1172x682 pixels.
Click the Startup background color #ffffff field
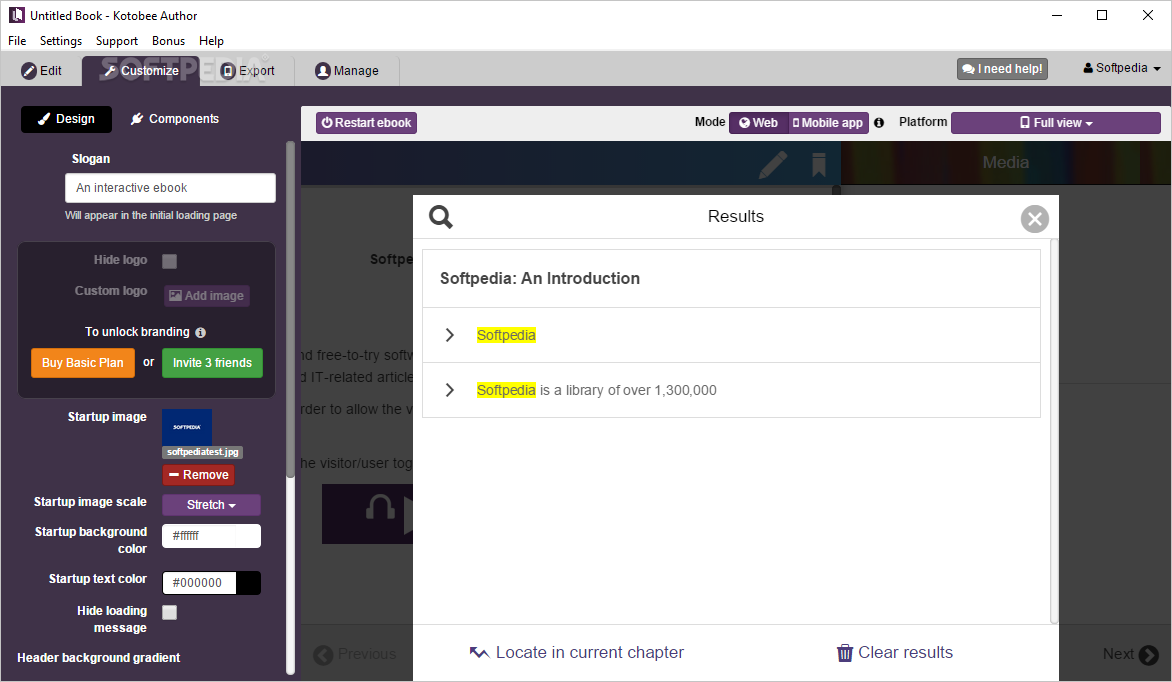199,536
